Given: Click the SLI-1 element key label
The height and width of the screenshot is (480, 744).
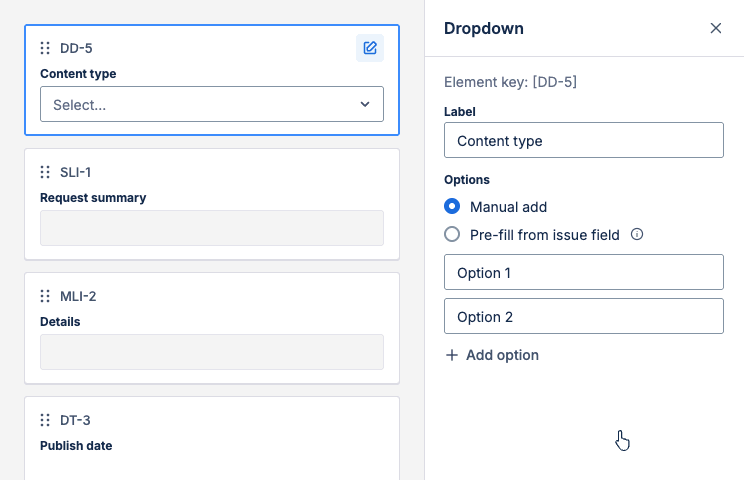Looking at the screenshot, I should point(75,172).
